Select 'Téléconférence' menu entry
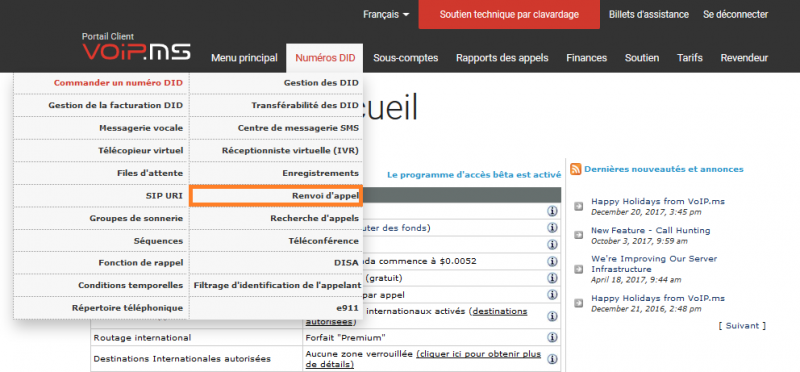The image size is (800, 372). click(276, 241)
